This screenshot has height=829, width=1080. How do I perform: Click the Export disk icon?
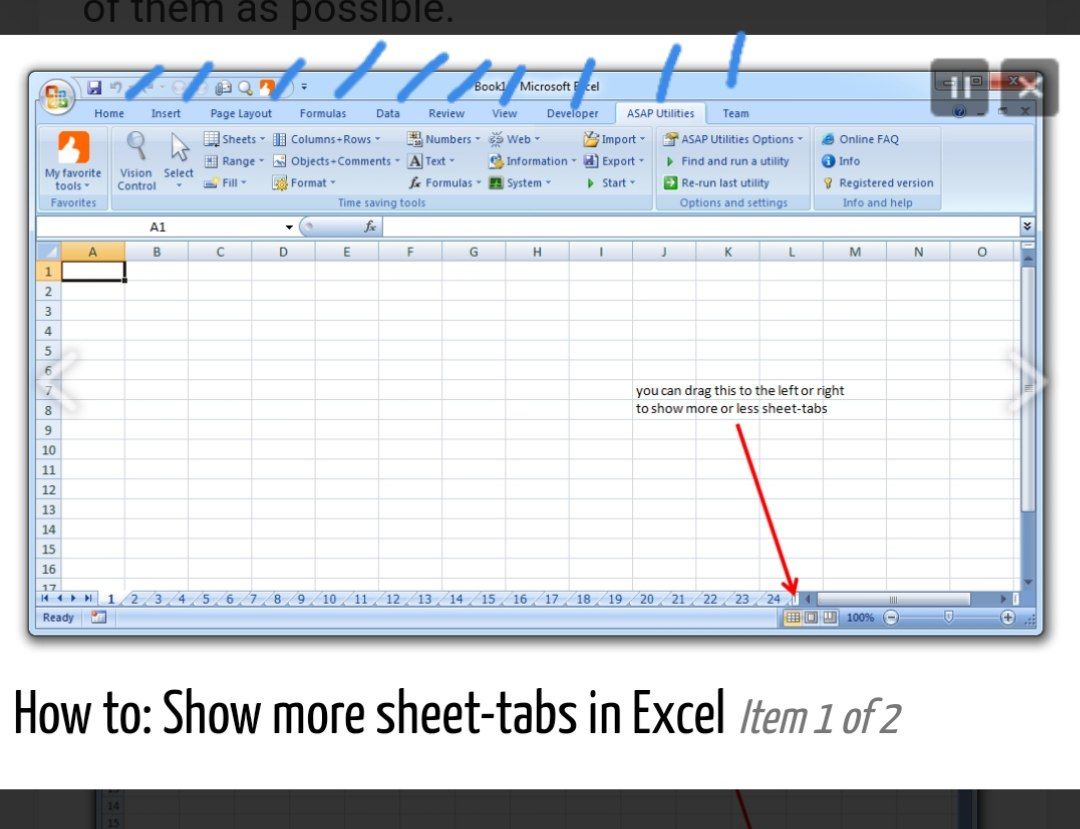click(x=591, y=161)
